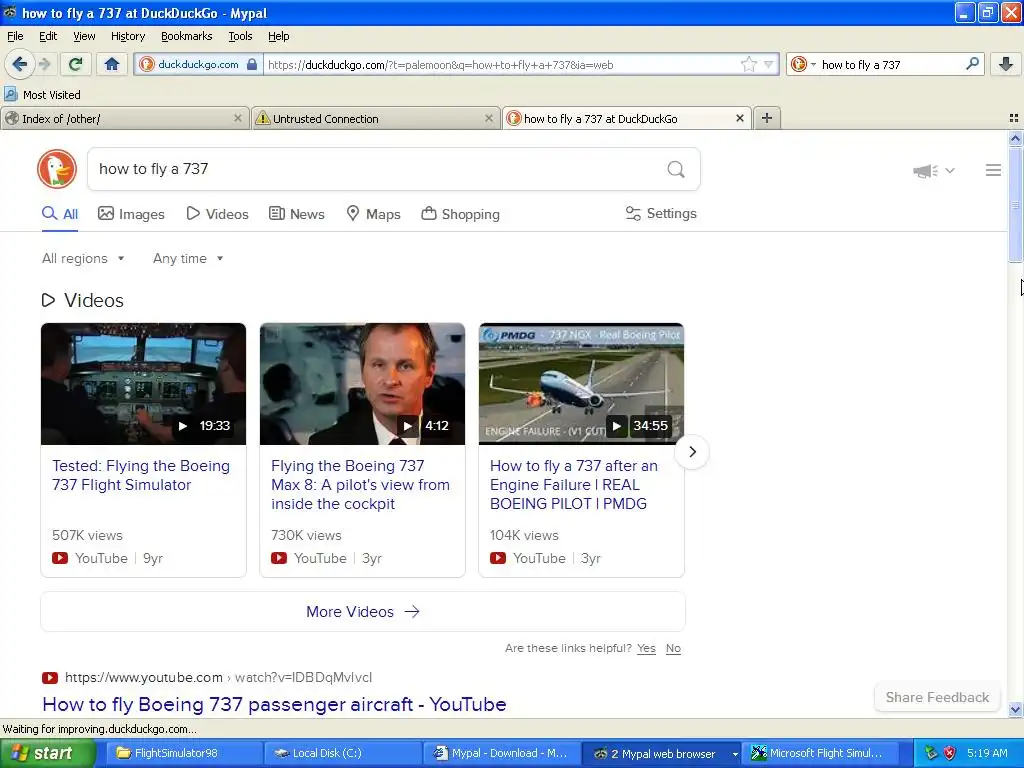This screenshot has width=1024, height=768.
Task: Click the search magnifier in DuckDuckGo box
Action: tap(676, 170)
